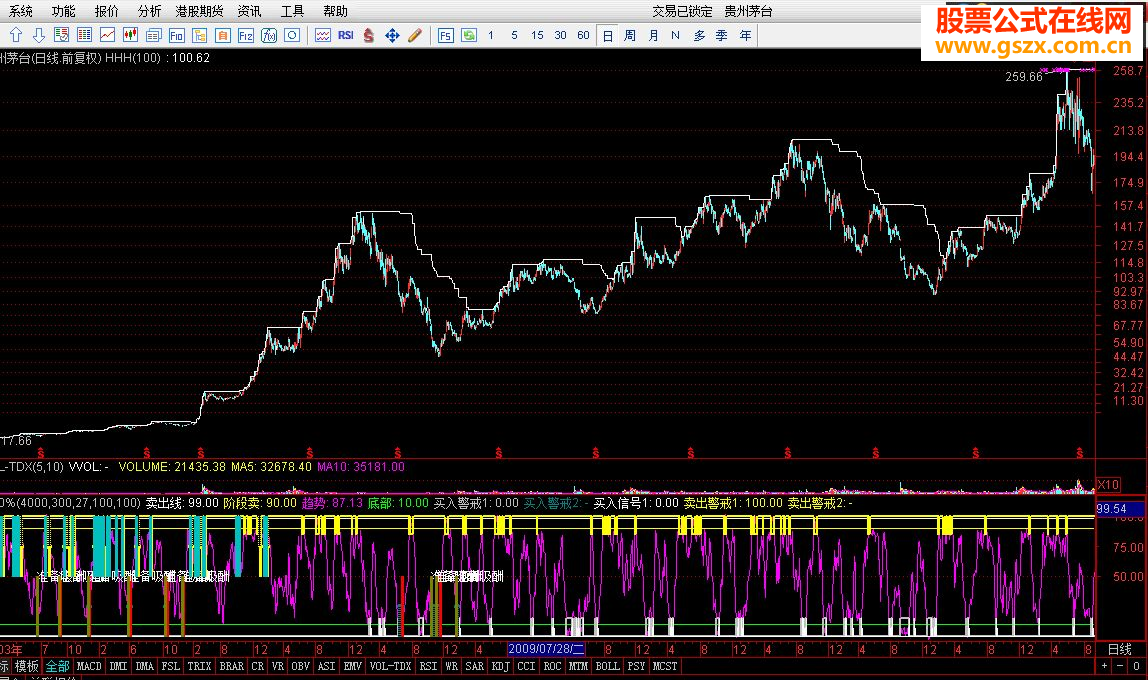This screenshot has height=680, width=1148.
Task: Select the 月 monthly period button
Action: [653, 35]
